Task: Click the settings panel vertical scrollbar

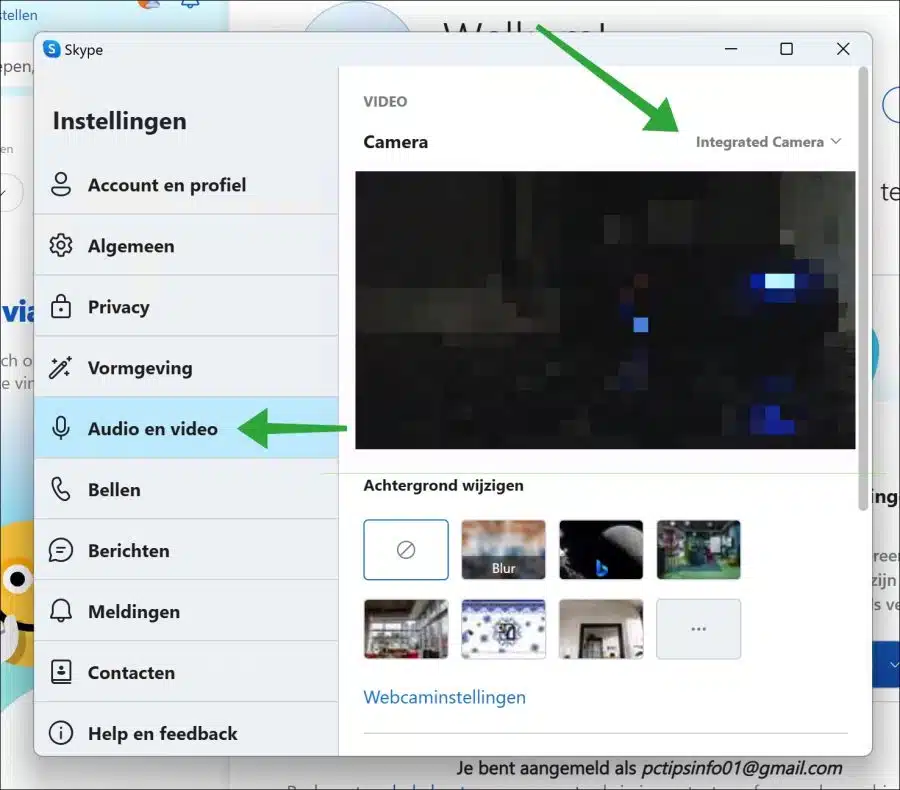Action: click(x=863, y=288)
